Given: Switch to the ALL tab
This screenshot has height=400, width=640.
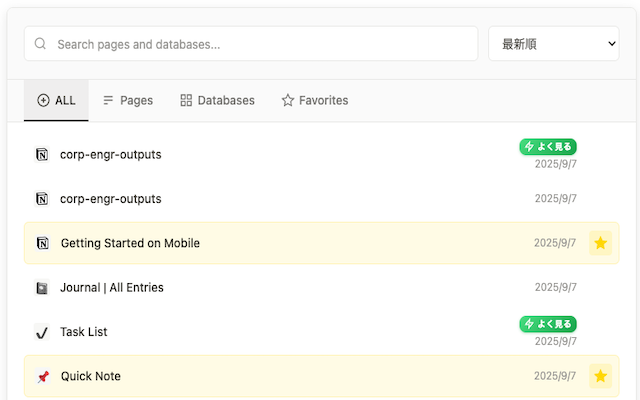Looking at the screenshot, I should pos(56,100).
